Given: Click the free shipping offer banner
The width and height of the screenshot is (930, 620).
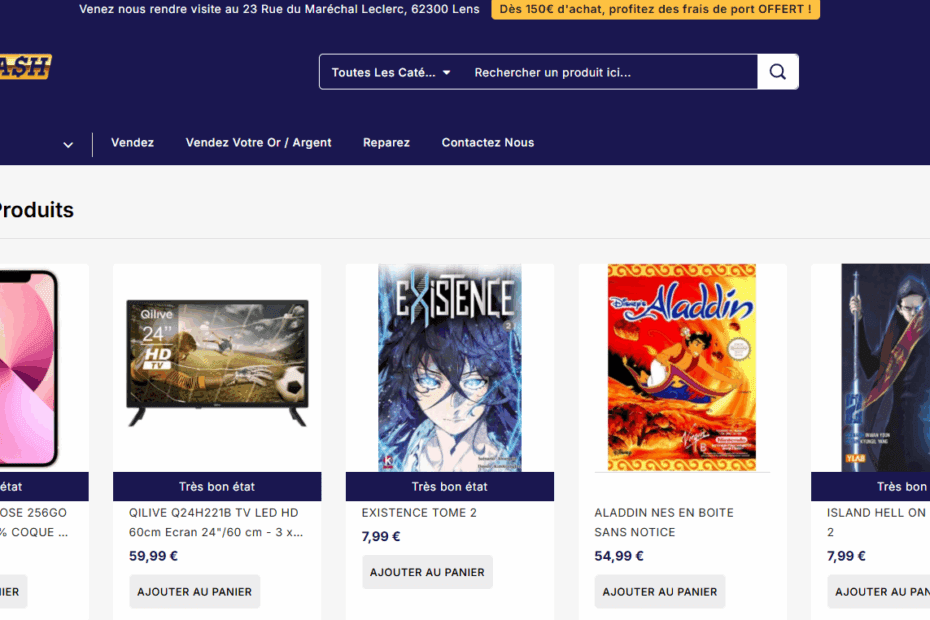Looking at the screenshot, I should click(x=655, y=9).
